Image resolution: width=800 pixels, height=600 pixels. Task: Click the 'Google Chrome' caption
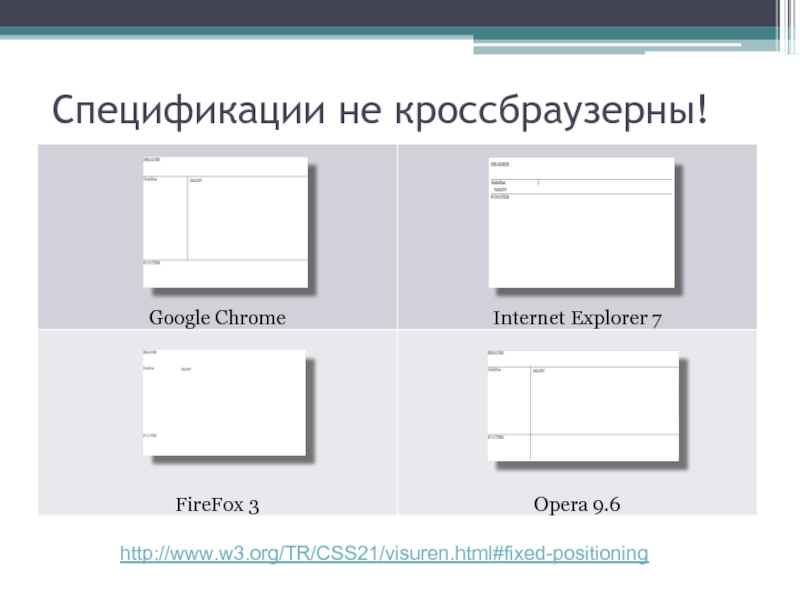217,318
